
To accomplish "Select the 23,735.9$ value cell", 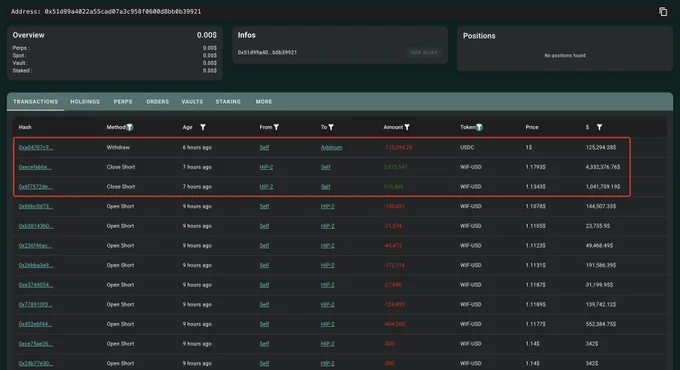I will (598, 226).
